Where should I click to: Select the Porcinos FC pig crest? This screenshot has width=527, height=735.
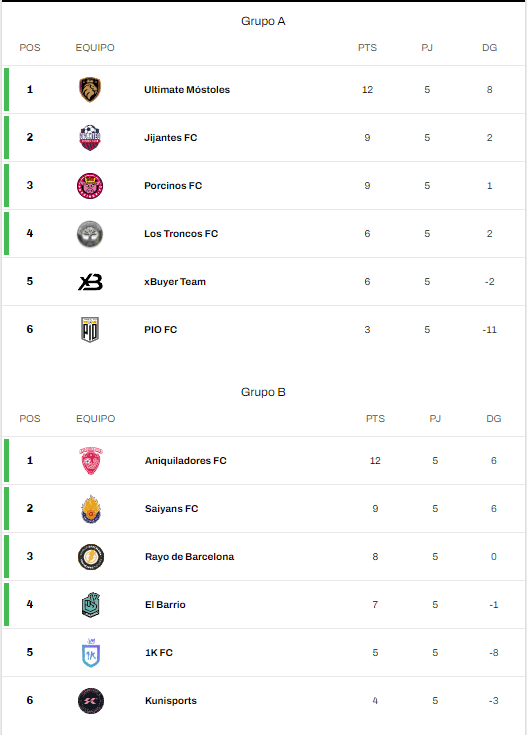[90, 186]
